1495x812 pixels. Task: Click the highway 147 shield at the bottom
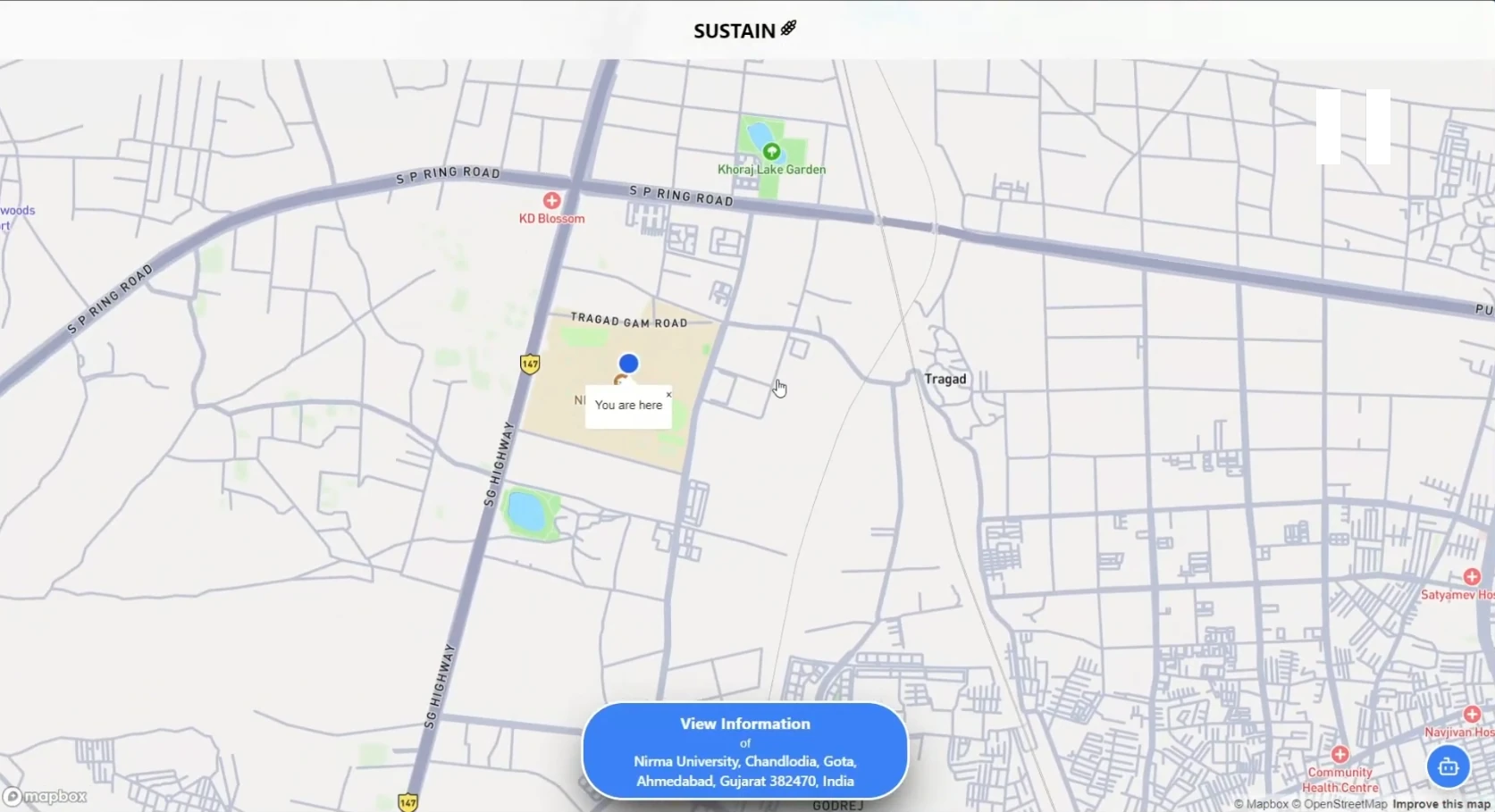pyautogui.click(x=407, y=802)
